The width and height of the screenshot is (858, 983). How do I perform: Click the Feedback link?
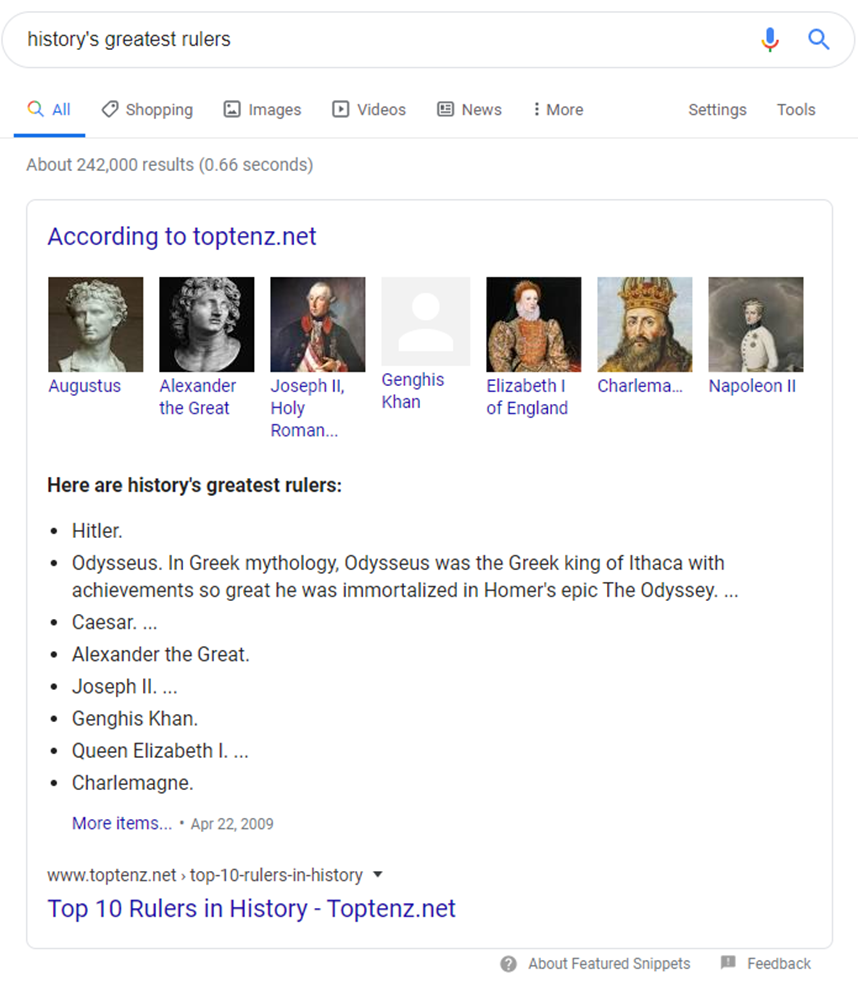(778, 964)
